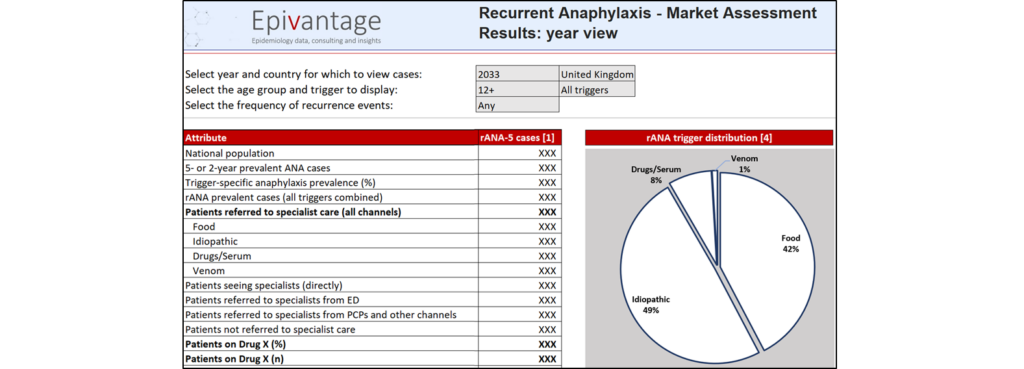Select 'Trigger-specific anaphylaxis prevalence (%)' cell
This screenshot has width=1024, height=369.
tap(330, 183)
